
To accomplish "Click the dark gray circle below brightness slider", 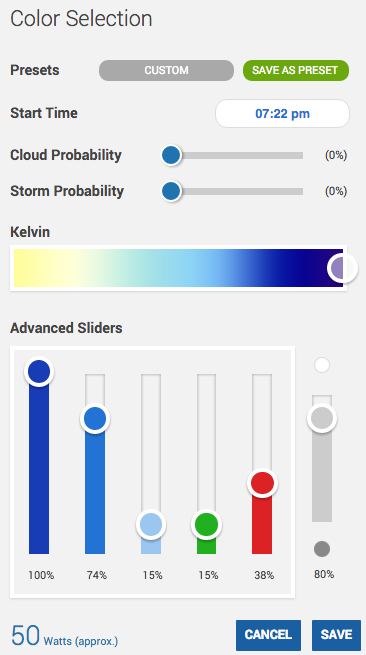I will [322, 548].
